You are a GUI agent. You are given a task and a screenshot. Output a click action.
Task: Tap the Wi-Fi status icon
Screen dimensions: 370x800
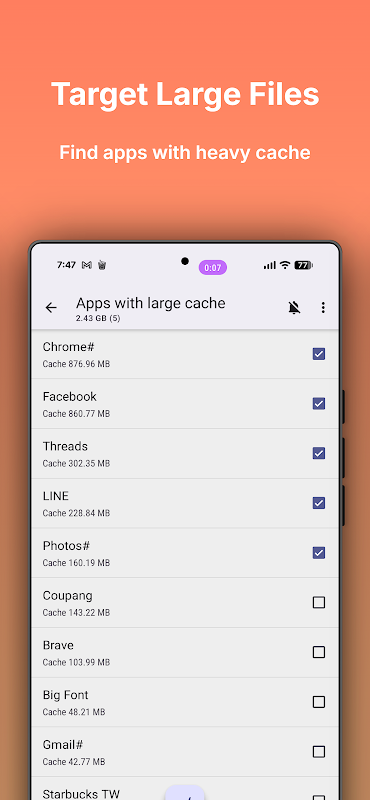click(285, 265)
